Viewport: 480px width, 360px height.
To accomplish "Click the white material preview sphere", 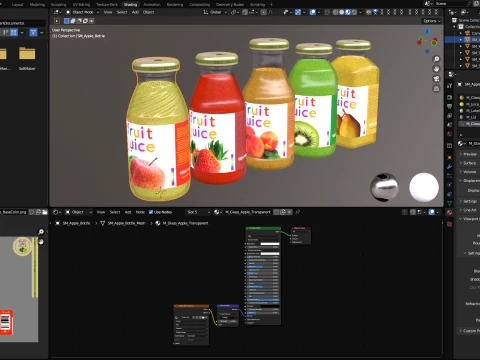I will (424, 187).
